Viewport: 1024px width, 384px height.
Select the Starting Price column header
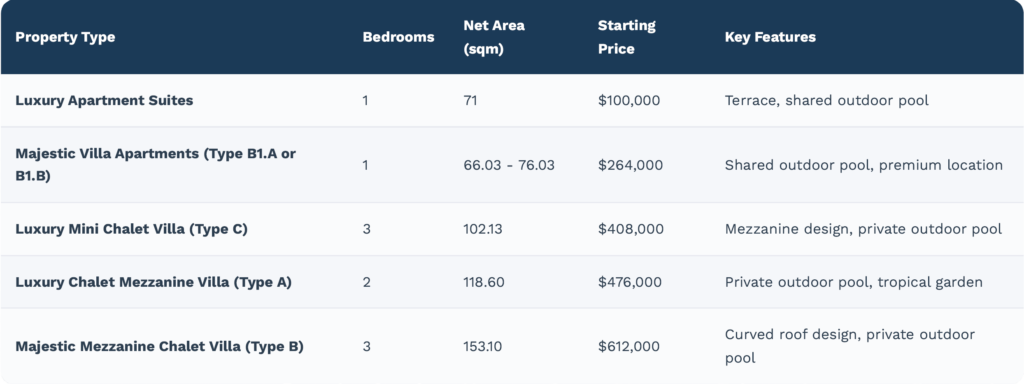(x=626, y=37)
